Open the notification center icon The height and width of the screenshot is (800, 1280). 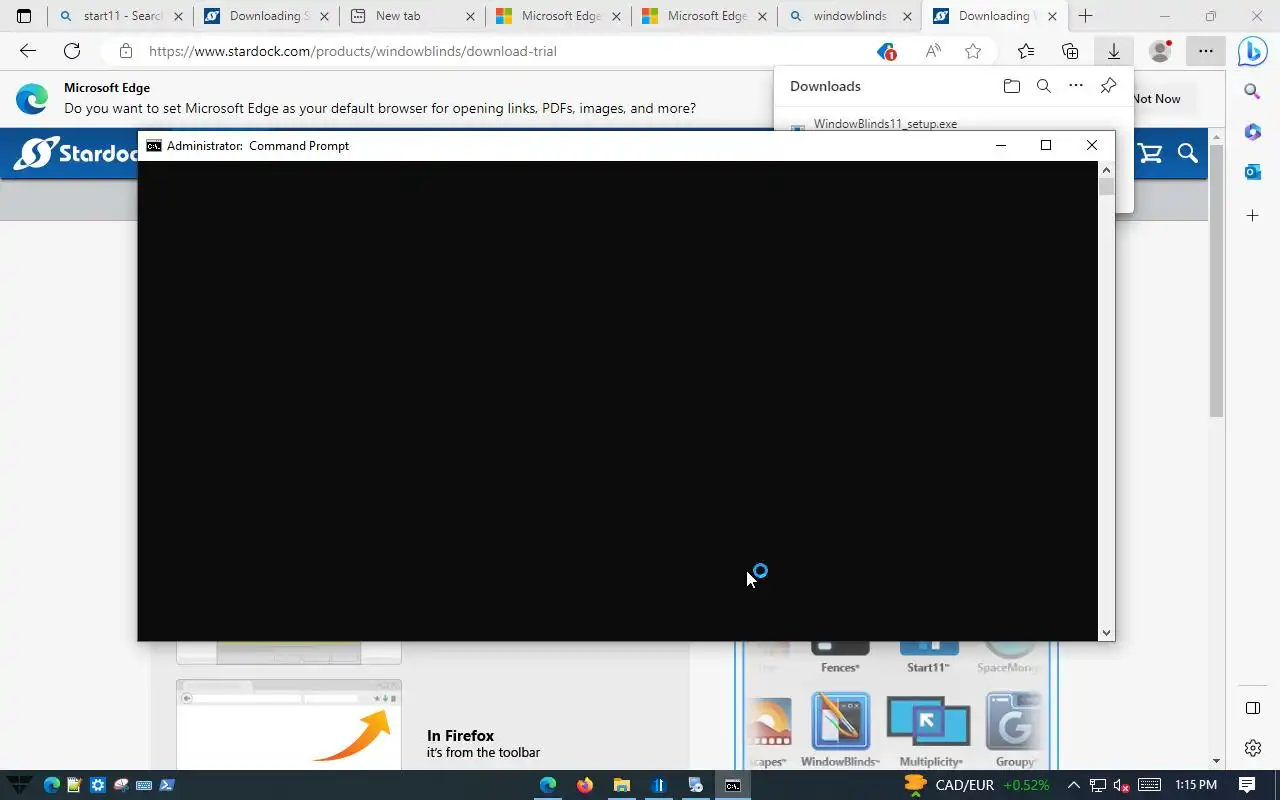tap(1247, 785)
